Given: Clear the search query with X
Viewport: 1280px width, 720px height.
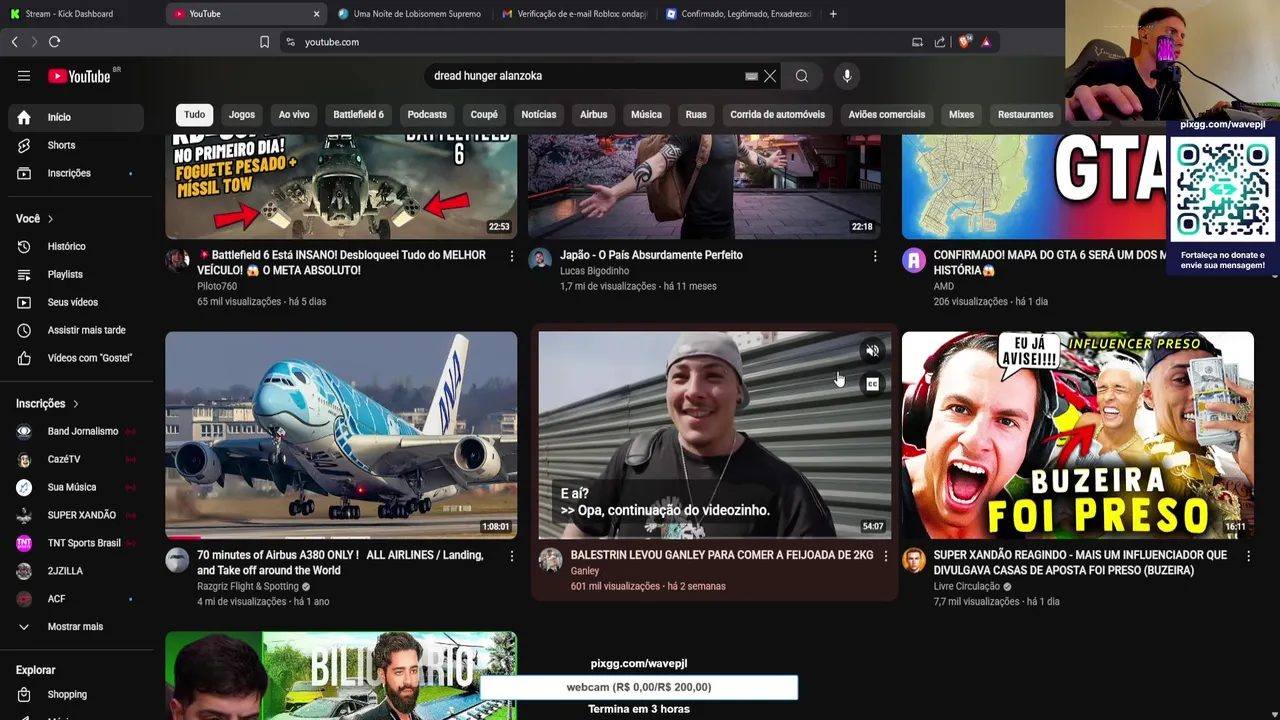Looking at the screenshot, I should [770, 76].
